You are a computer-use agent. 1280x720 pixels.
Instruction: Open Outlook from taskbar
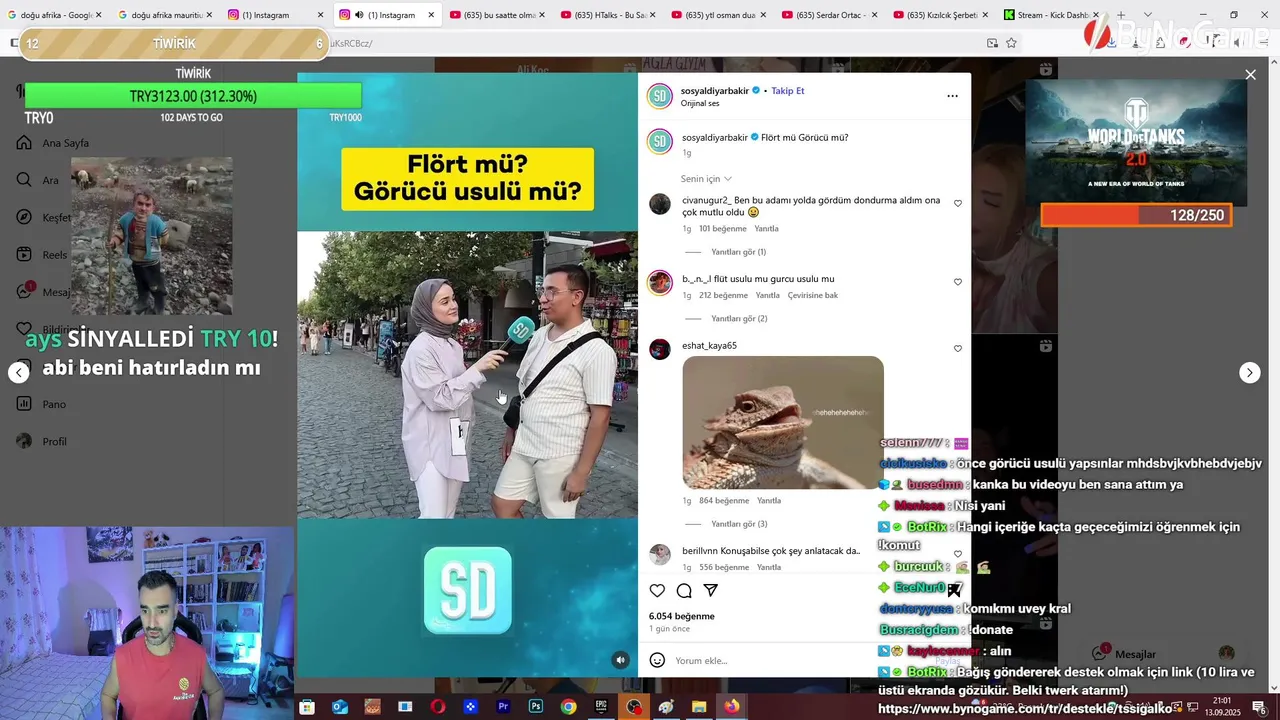[340, 707]
